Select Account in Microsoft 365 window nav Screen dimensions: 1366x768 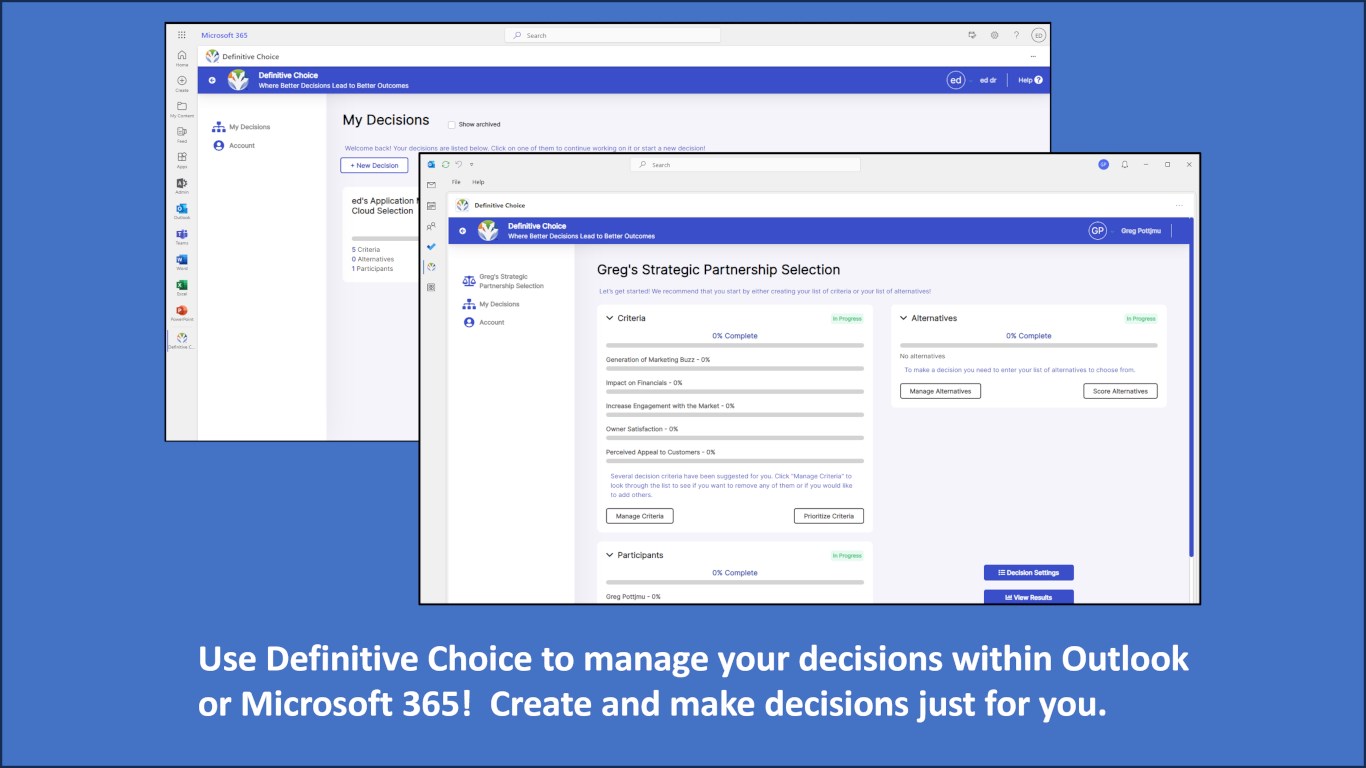(234, 146)
